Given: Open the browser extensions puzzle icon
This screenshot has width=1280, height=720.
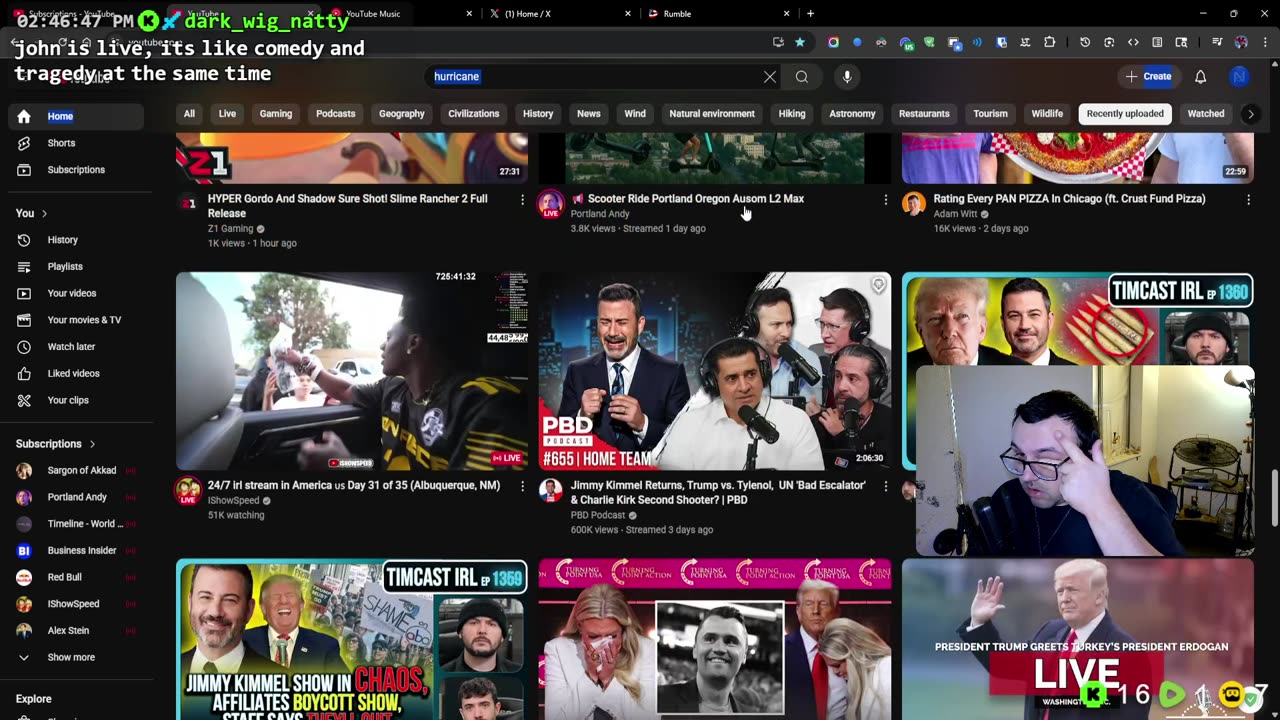Looking at the screenshot, I should (1049, 42).
